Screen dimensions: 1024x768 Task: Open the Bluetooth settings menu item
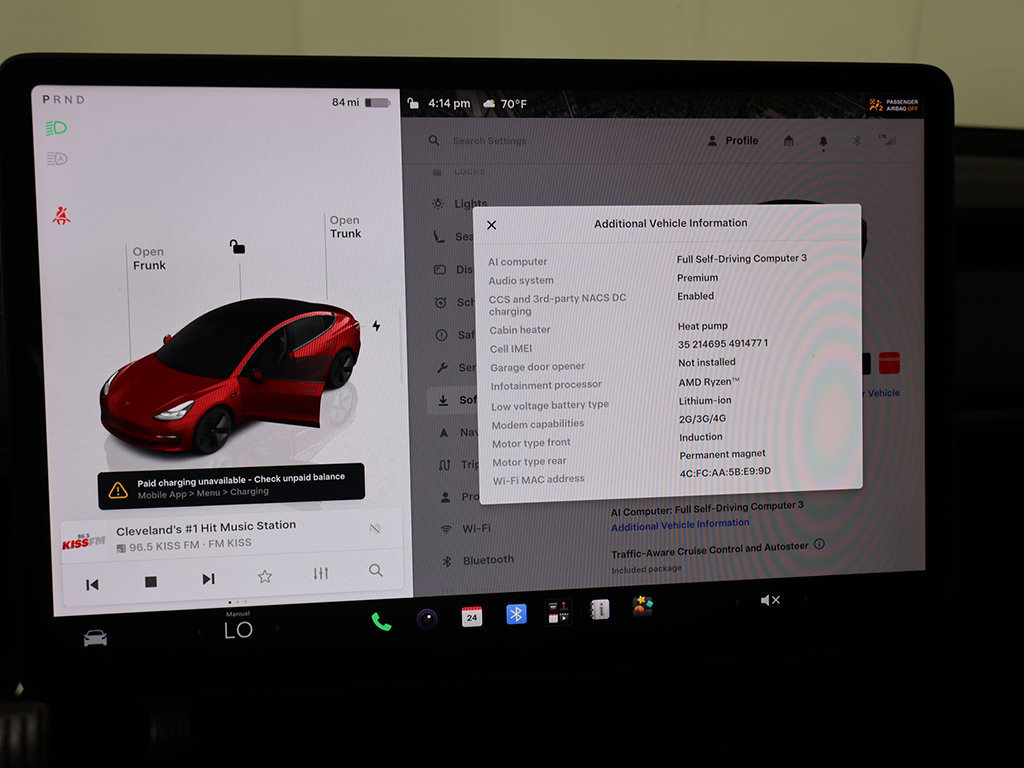point(479,560)
